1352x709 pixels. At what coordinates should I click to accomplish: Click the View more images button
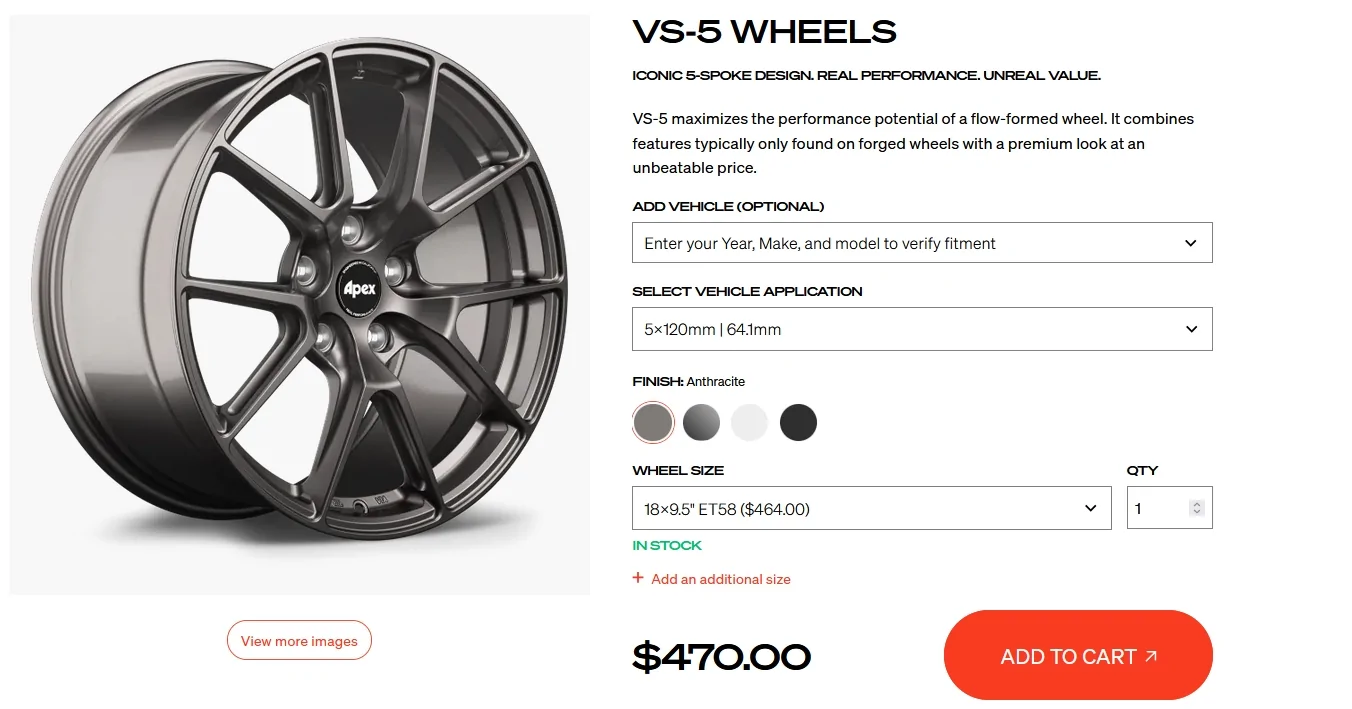(x=299, y=640)
